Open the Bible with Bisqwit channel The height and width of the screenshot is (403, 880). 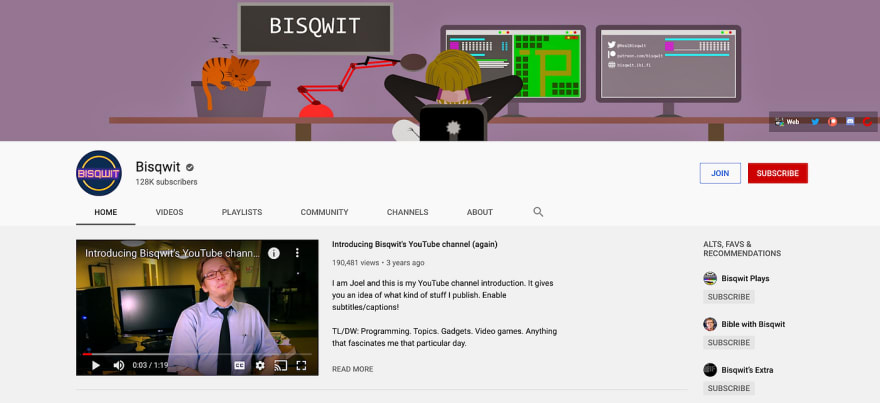[x=753, y=324]
